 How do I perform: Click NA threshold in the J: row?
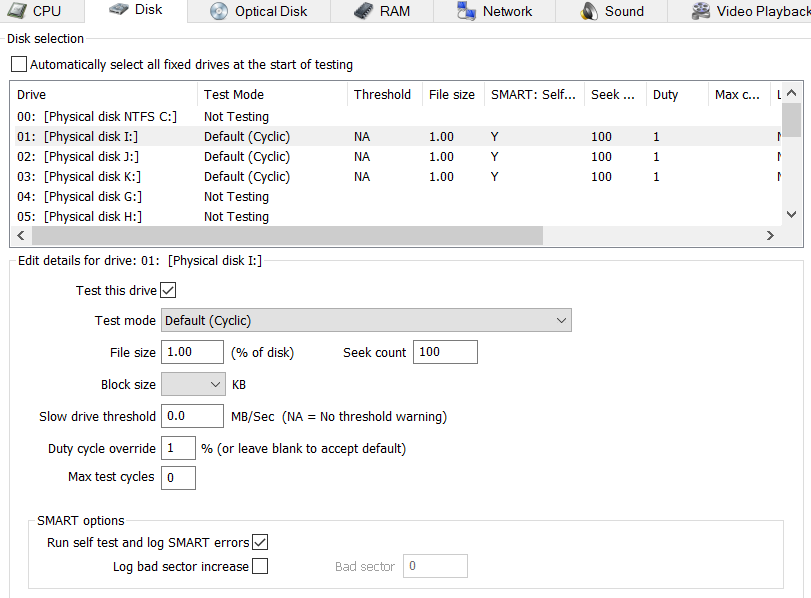(362, 157)
